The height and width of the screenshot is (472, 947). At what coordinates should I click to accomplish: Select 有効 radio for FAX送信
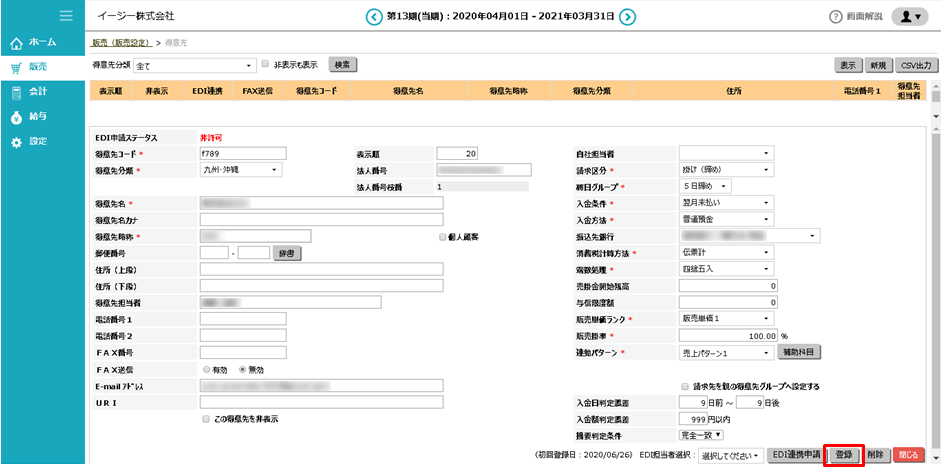[207, 369]
